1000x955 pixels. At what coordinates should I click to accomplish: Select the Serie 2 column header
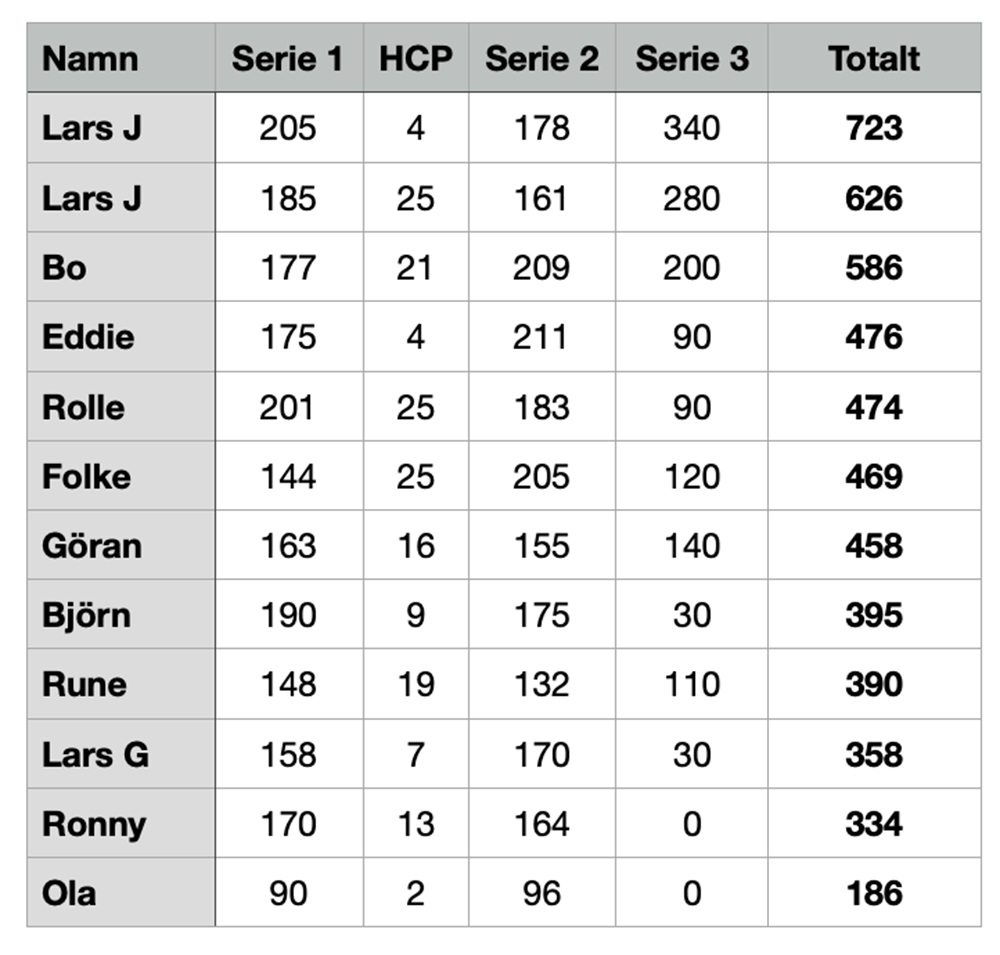click(542, 59)
